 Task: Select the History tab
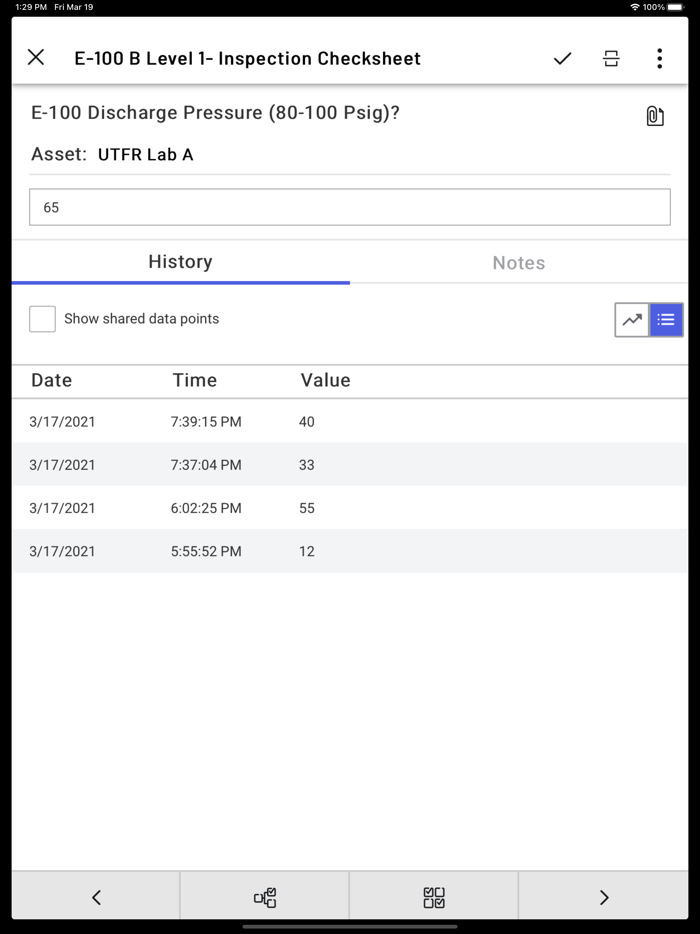(181, 262)
